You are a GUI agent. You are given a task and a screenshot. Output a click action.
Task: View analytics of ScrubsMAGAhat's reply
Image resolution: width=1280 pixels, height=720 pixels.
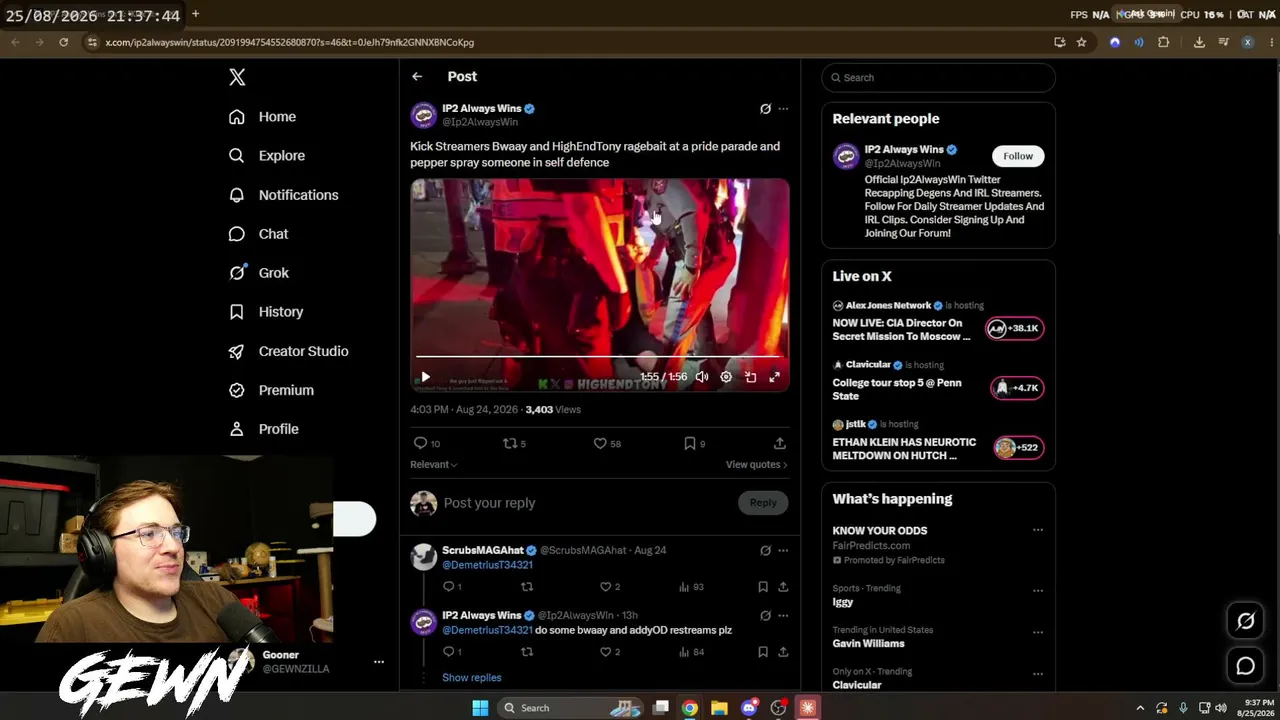[684, 587]
